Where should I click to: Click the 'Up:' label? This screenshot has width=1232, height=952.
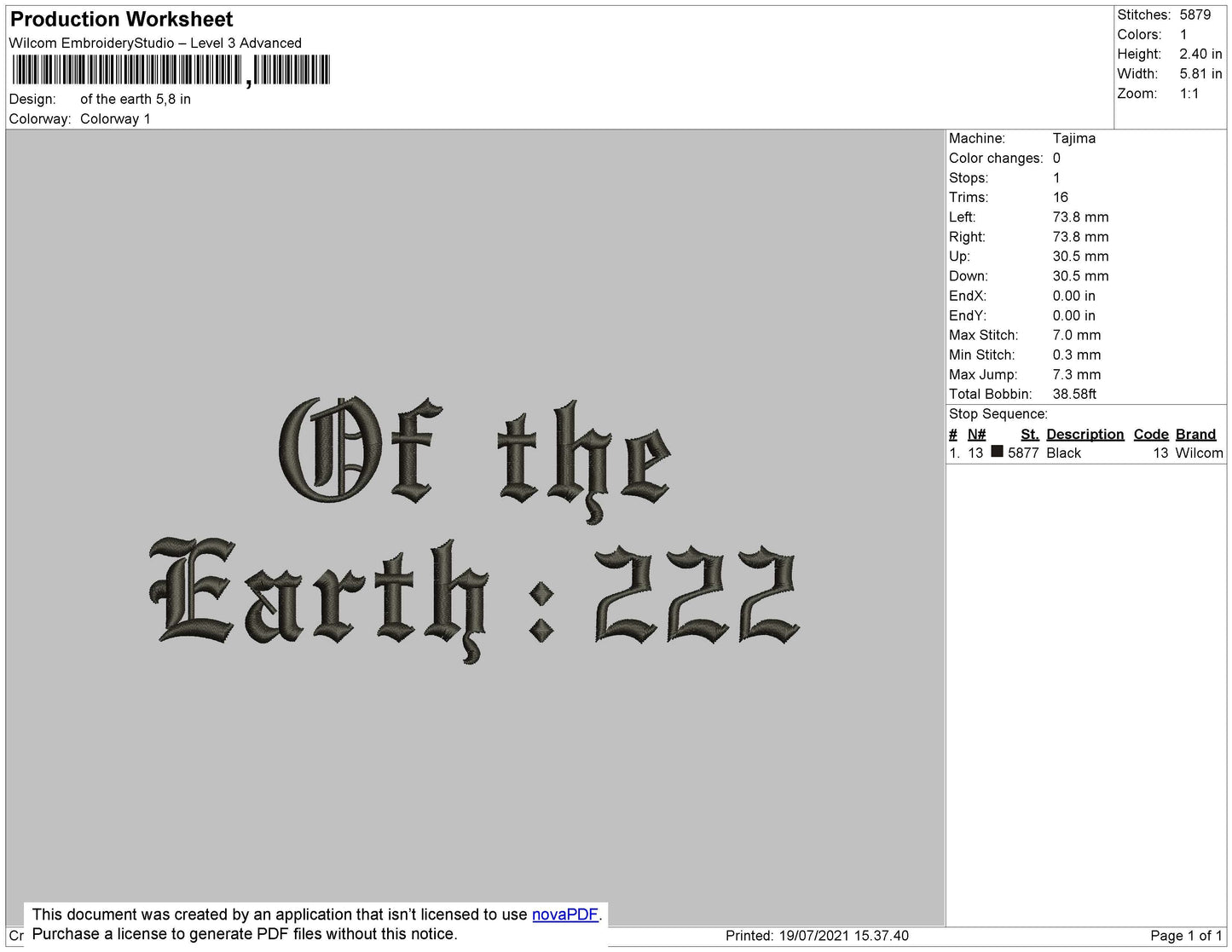tap(959, 256)
